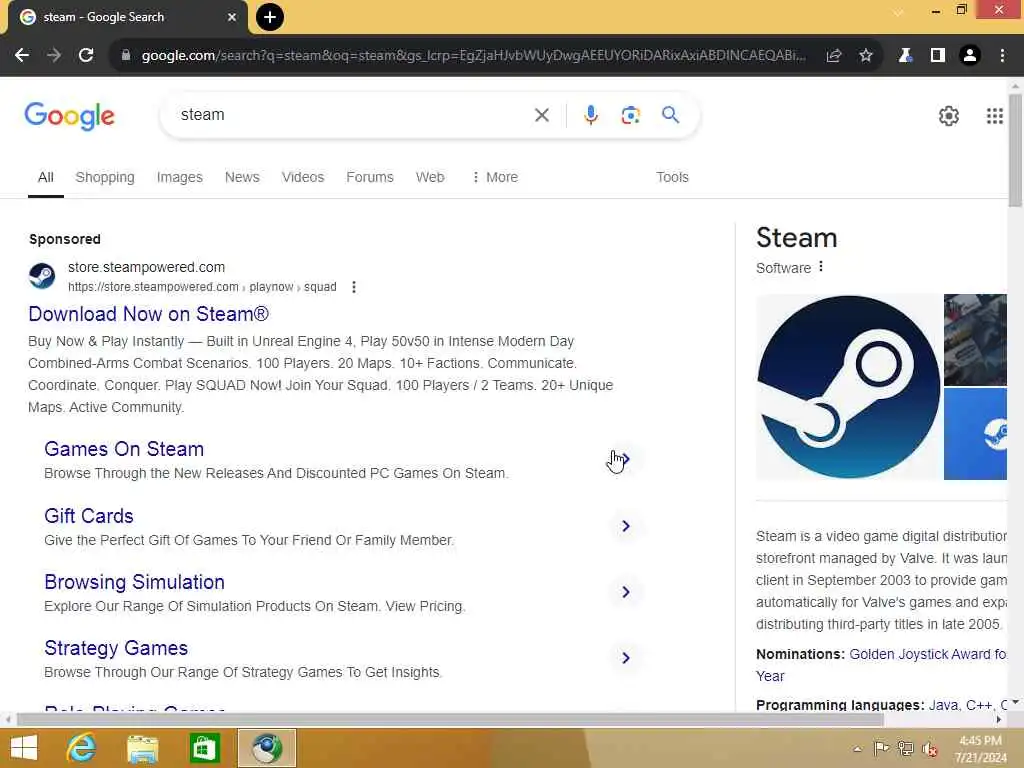Start a voice search with microphone
1024x768 pixels.
click(590, 116)
